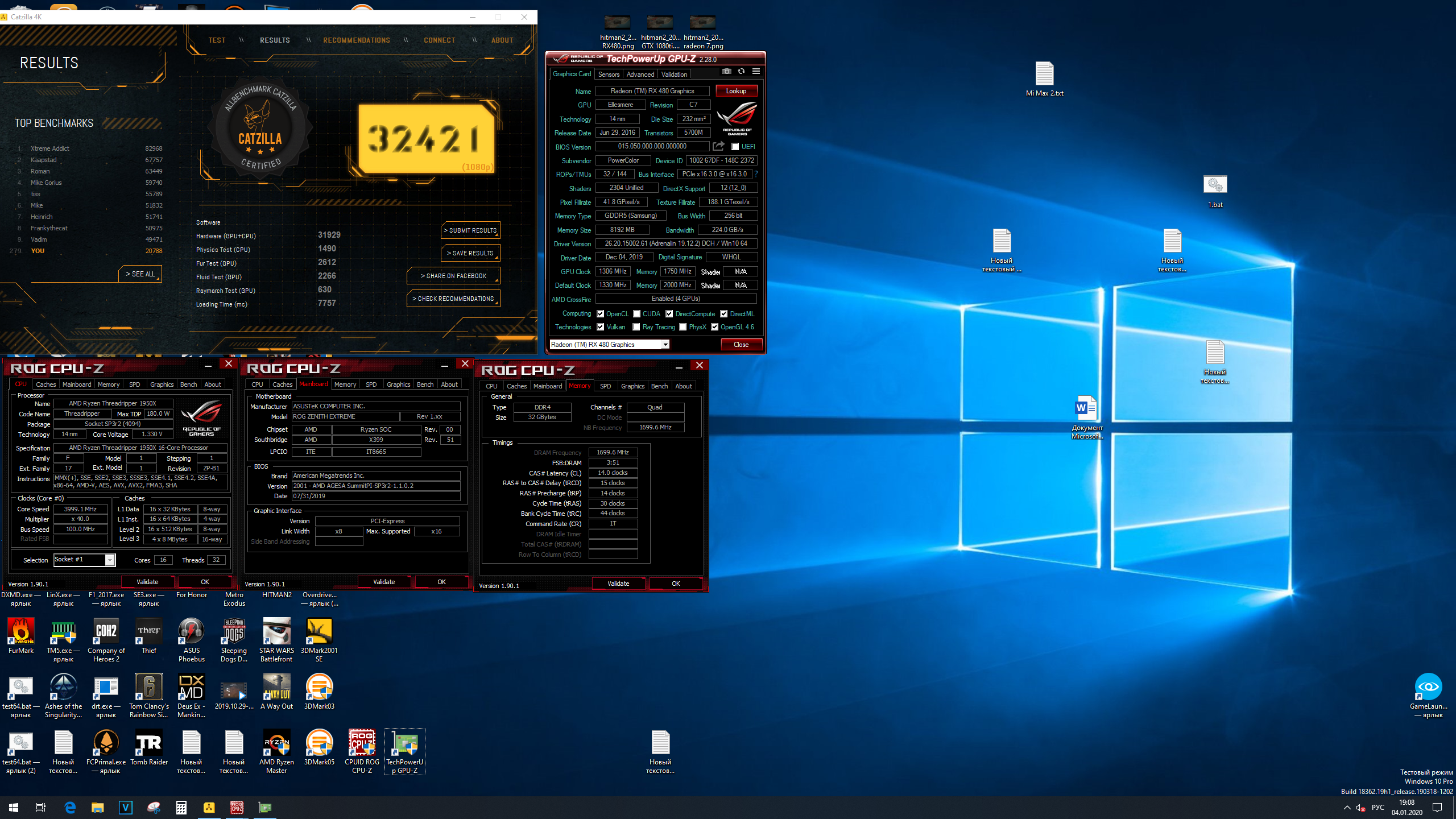Click GPU-Z refresh icon
1456x819 pixels.
pyautogui.click(x=741, y=72)
